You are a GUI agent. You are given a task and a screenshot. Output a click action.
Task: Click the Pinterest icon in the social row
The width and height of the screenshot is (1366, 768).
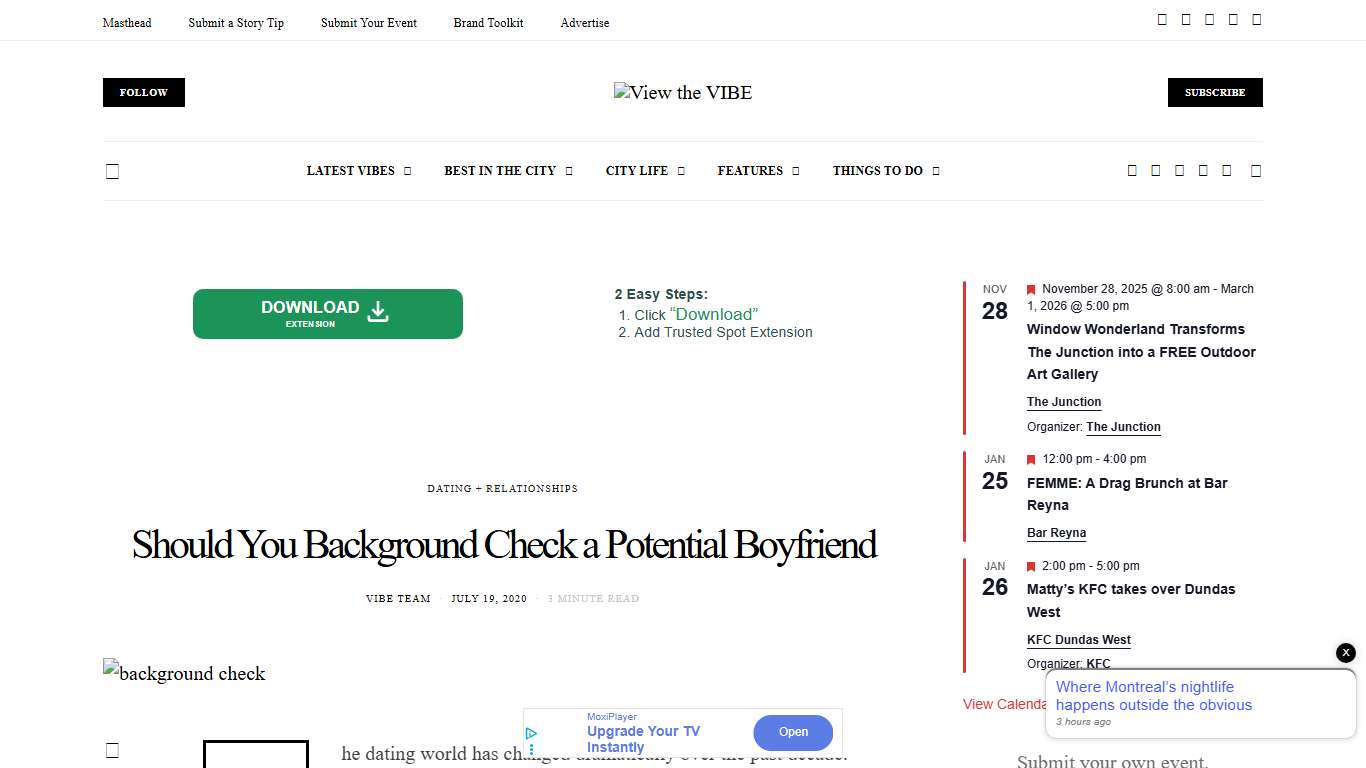click(1203, 170)
